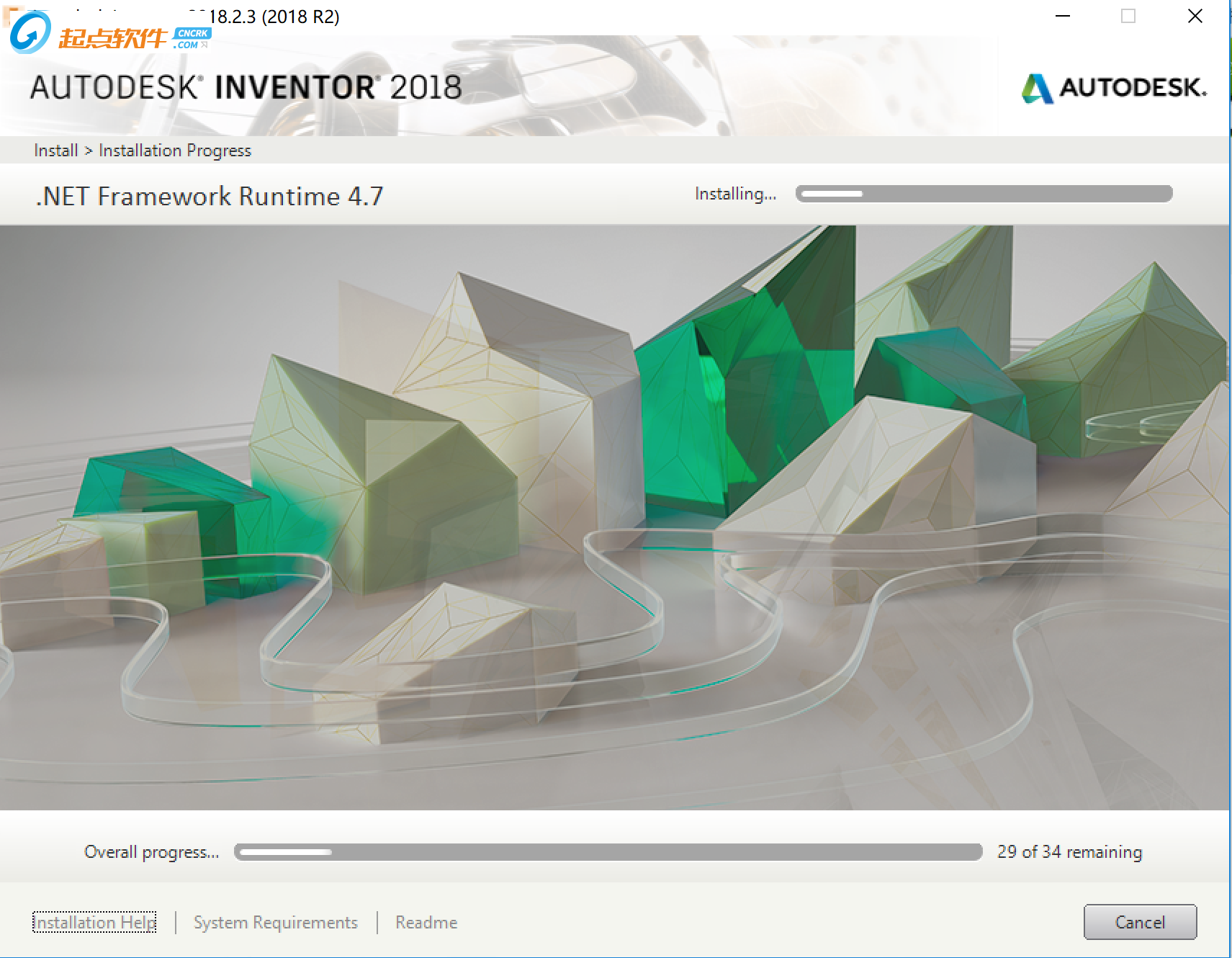Viewport: 1232px width, 958px height.
Task: Click the 'Overall progress...' label
Action: click(x=152, y=852)
